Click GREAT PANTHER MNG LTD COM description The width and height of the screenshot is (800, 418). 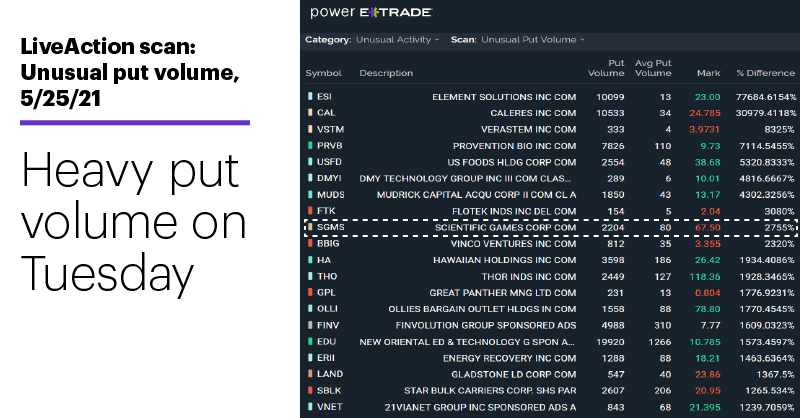point(503,293)
